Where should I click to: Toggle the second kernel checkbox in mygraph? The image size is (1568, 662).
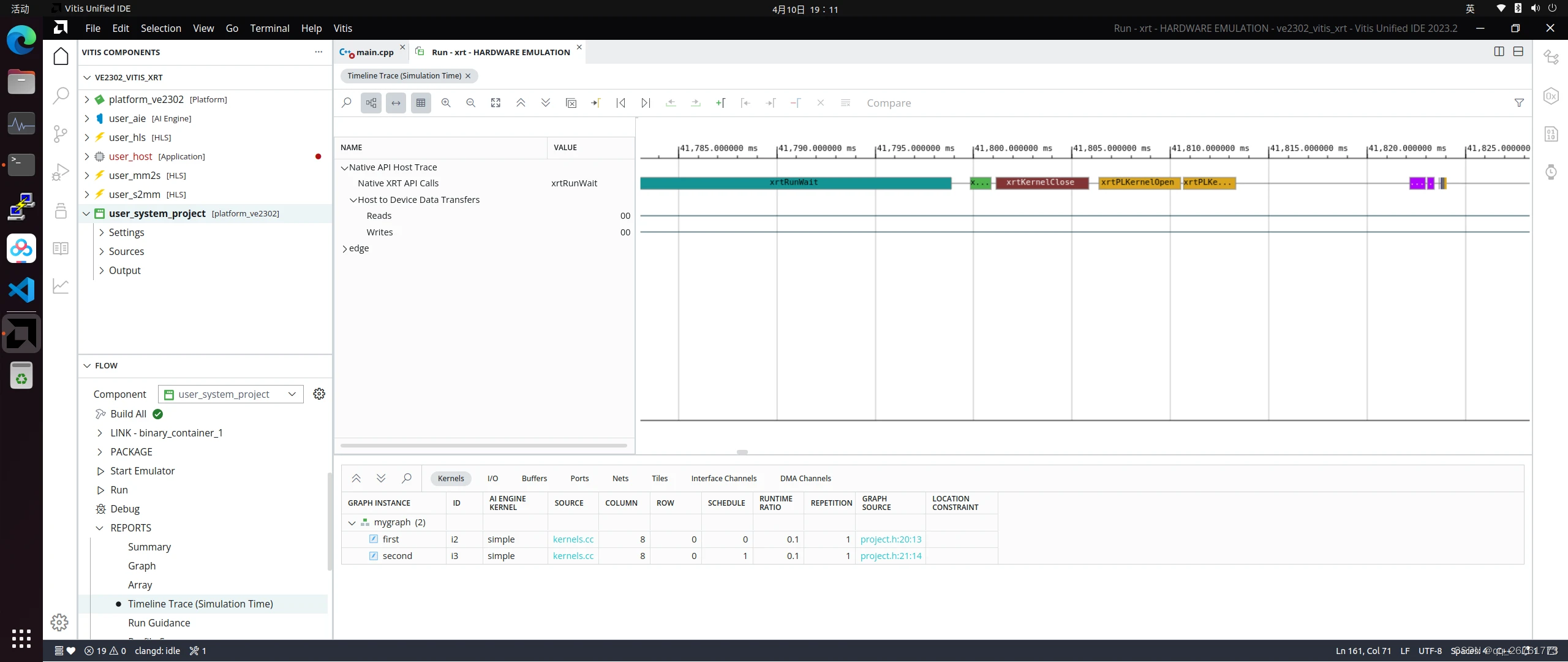[x=374, y=556]
